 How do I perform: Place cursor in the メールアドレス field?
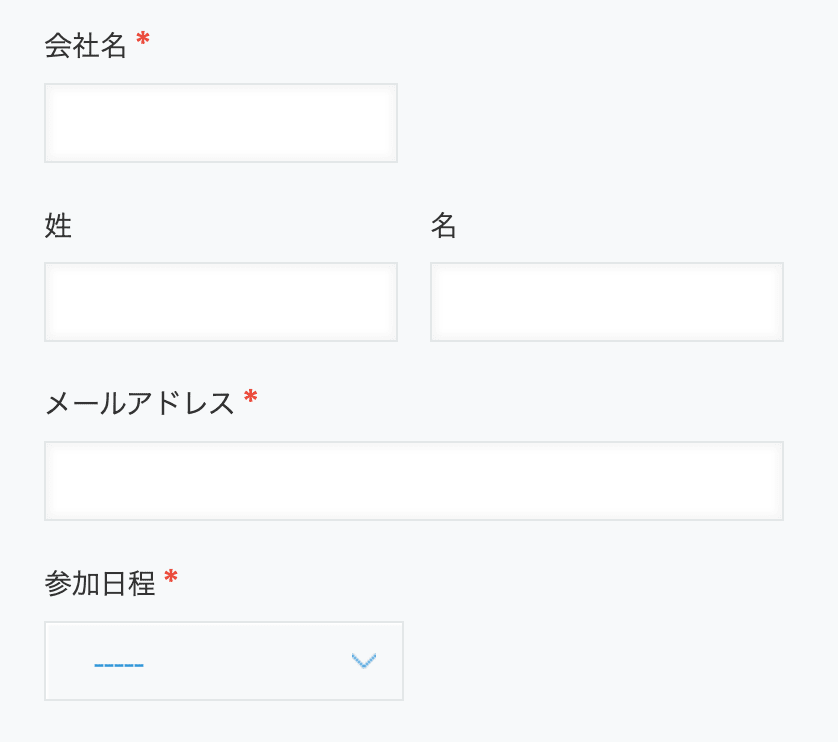pyautogui.click(x=413, y=480)
